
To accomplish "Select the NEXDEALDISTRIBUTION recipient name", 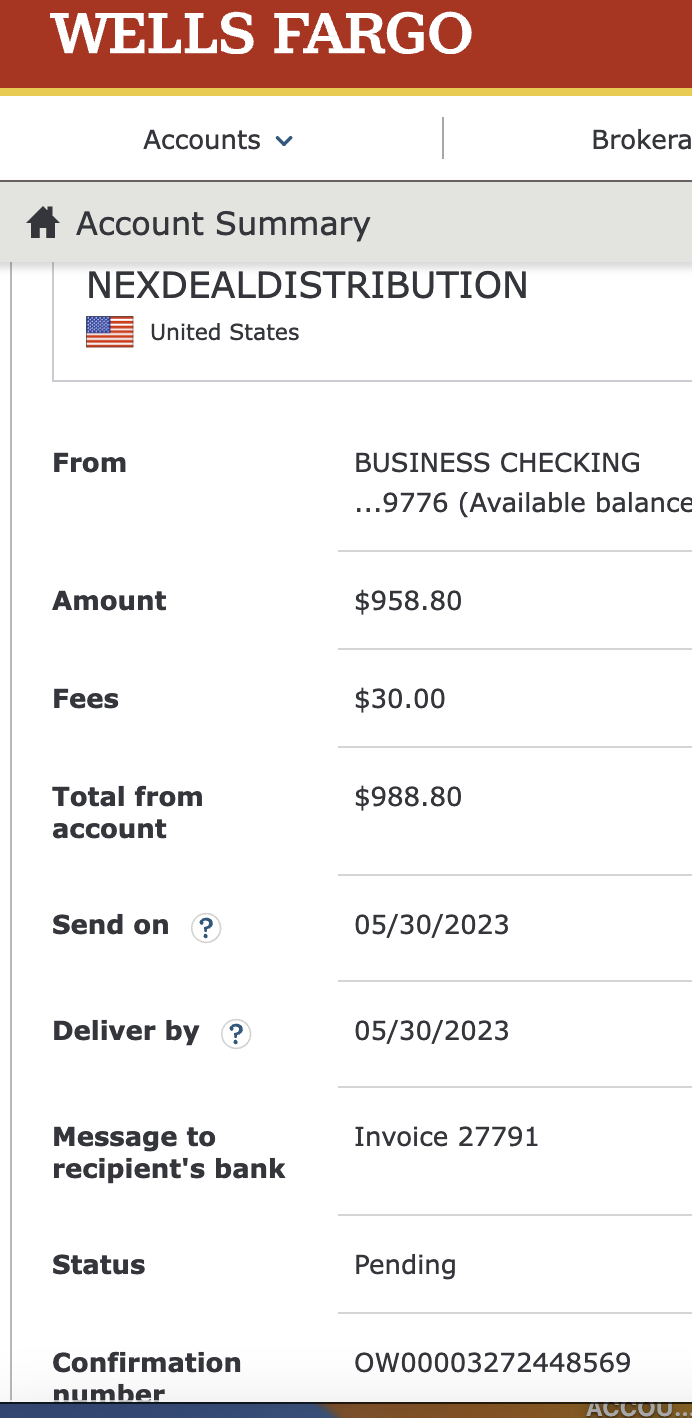I will [x=308, y=286].
